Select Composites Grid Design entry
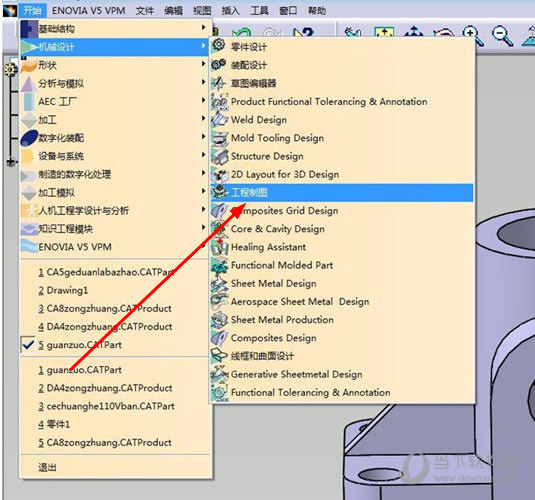 click(x=342, y=211)
